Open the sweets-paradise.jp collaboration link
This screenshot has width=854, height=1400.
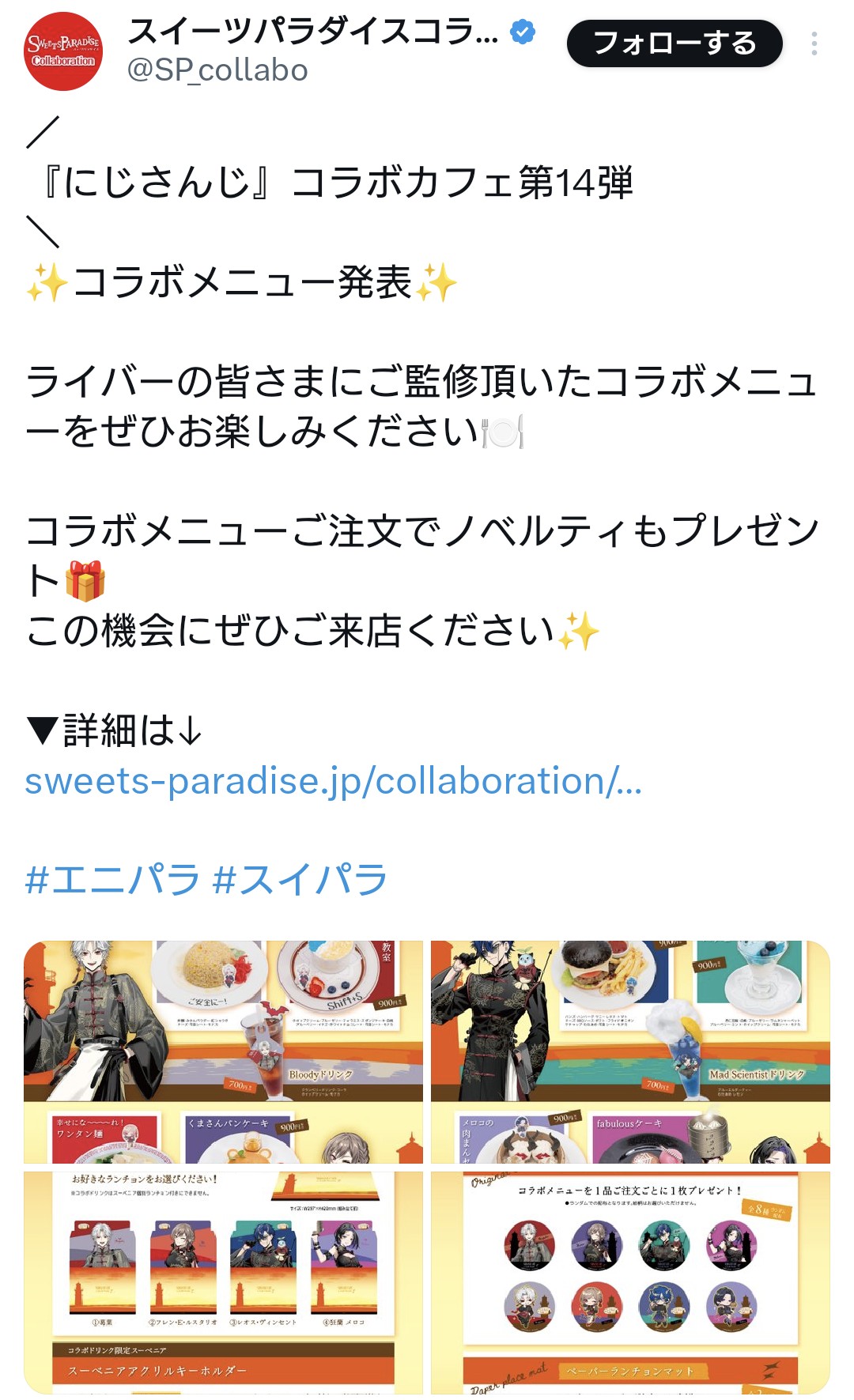pos(333,780)
